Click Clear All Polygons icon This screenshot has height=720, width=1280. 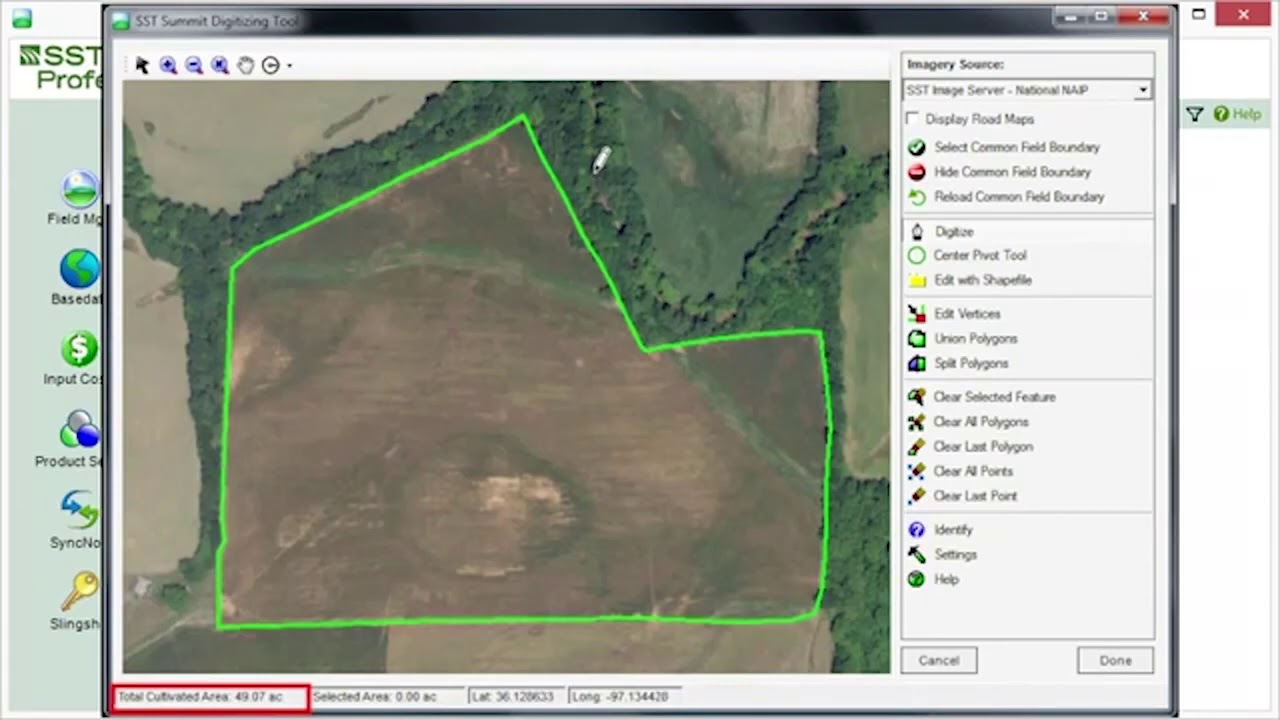pyautogui.click(x=916, y=422)
